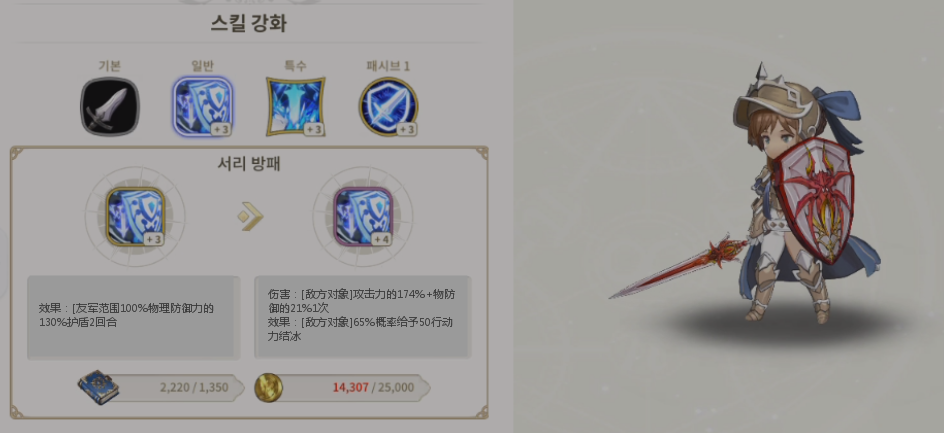This screenshot has height=433, width=944.
Task: Click the skill book count 2,220 / 1,350
Action: pos(194,387)
